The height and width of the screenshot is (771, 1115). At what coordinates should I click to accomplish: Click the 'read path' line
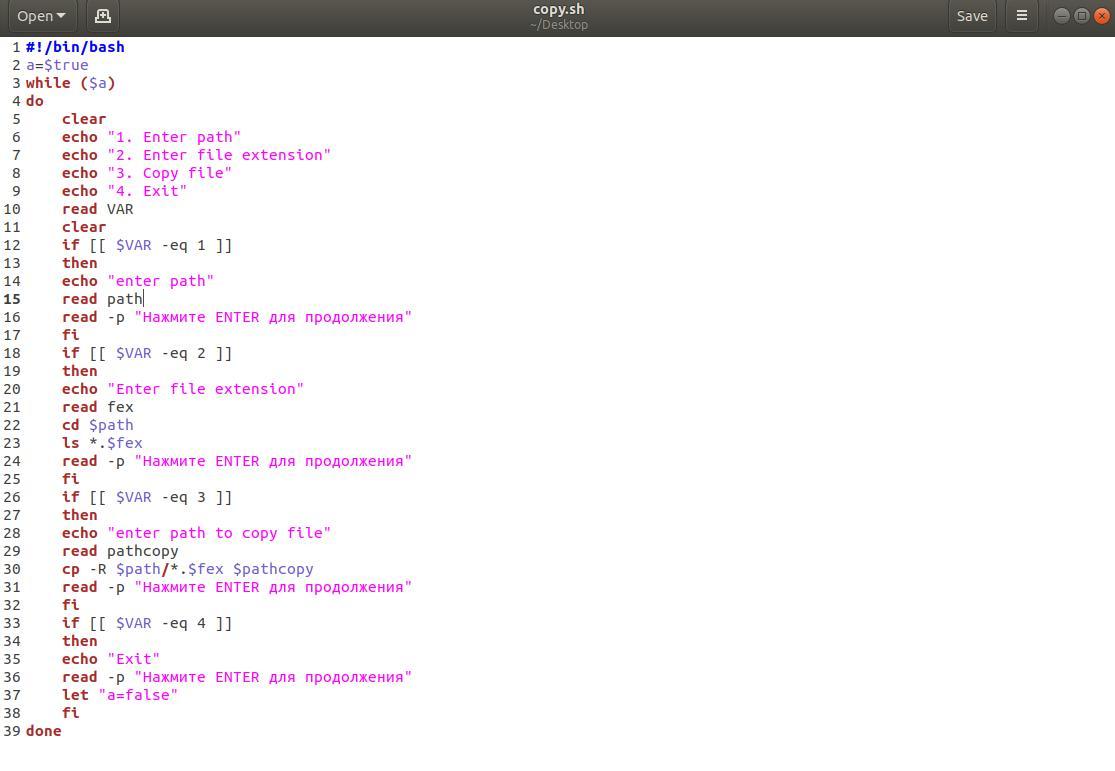(x=102, y=299)
